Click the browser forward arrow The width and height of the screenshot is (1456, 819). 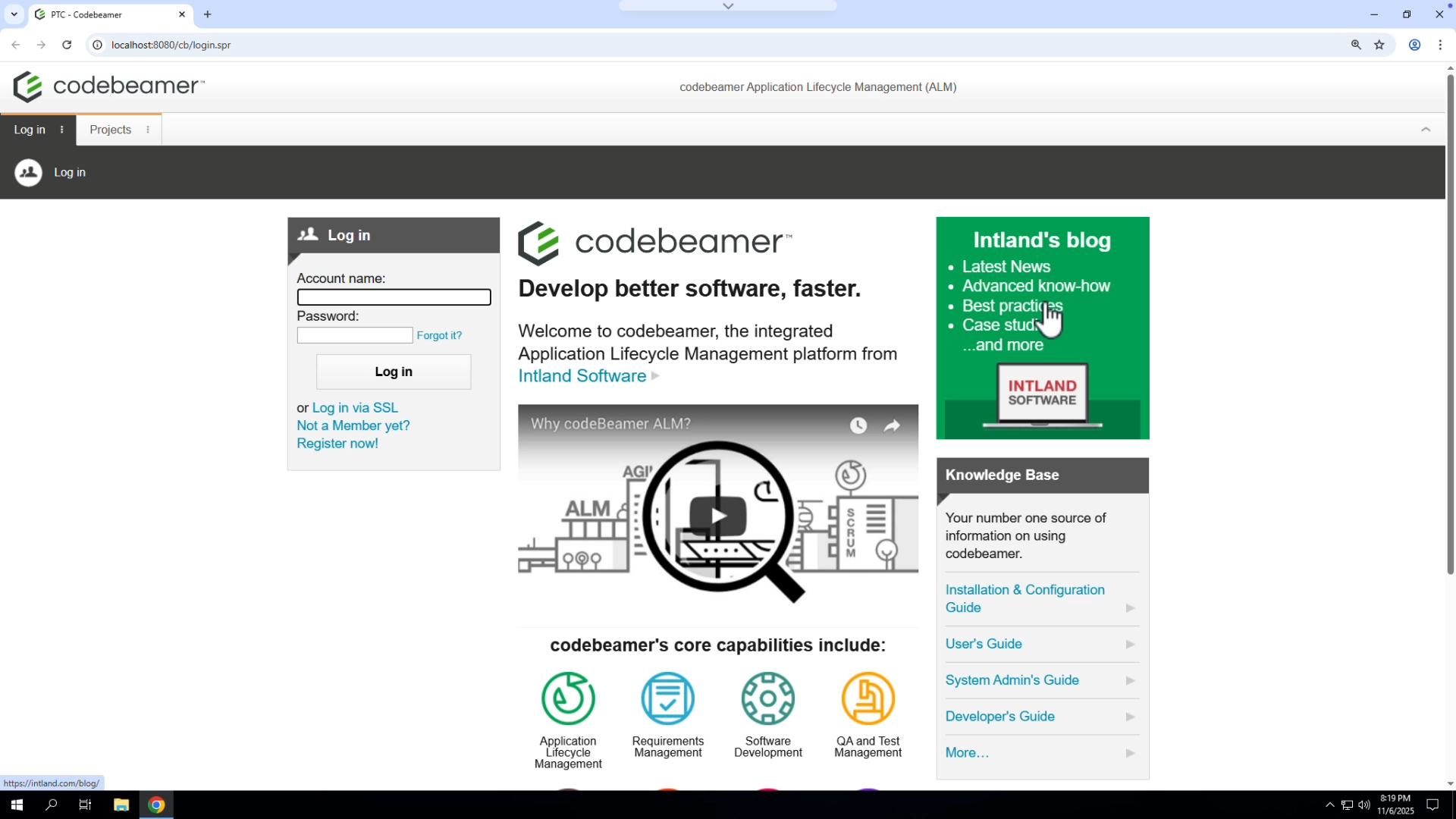pyautogui.click(x=41, y=45)
